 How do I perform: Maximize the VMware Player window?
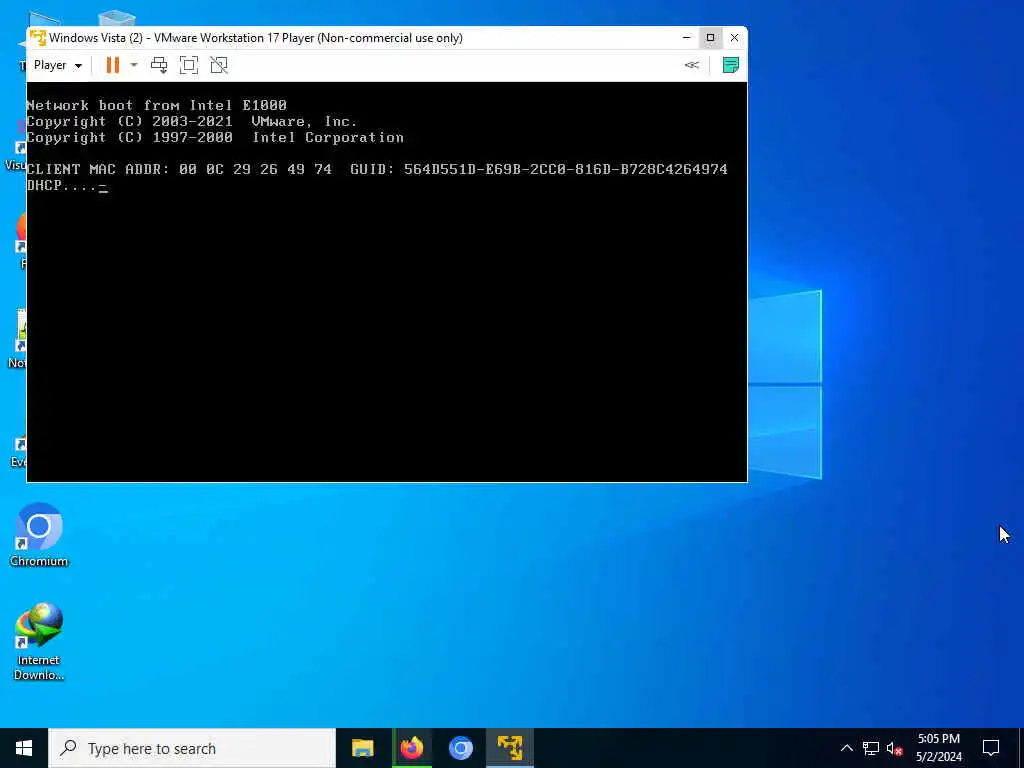pyautogui.click(x=711, y=38)
